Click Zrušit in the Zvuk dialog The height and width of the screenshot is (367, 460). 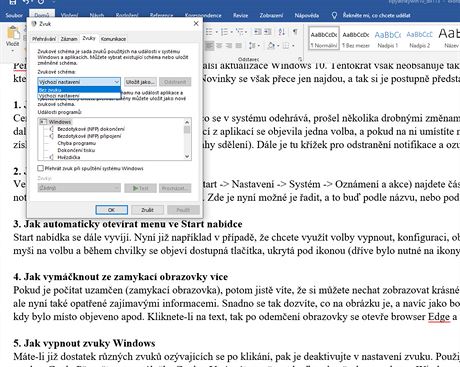[x=147, y=210]
